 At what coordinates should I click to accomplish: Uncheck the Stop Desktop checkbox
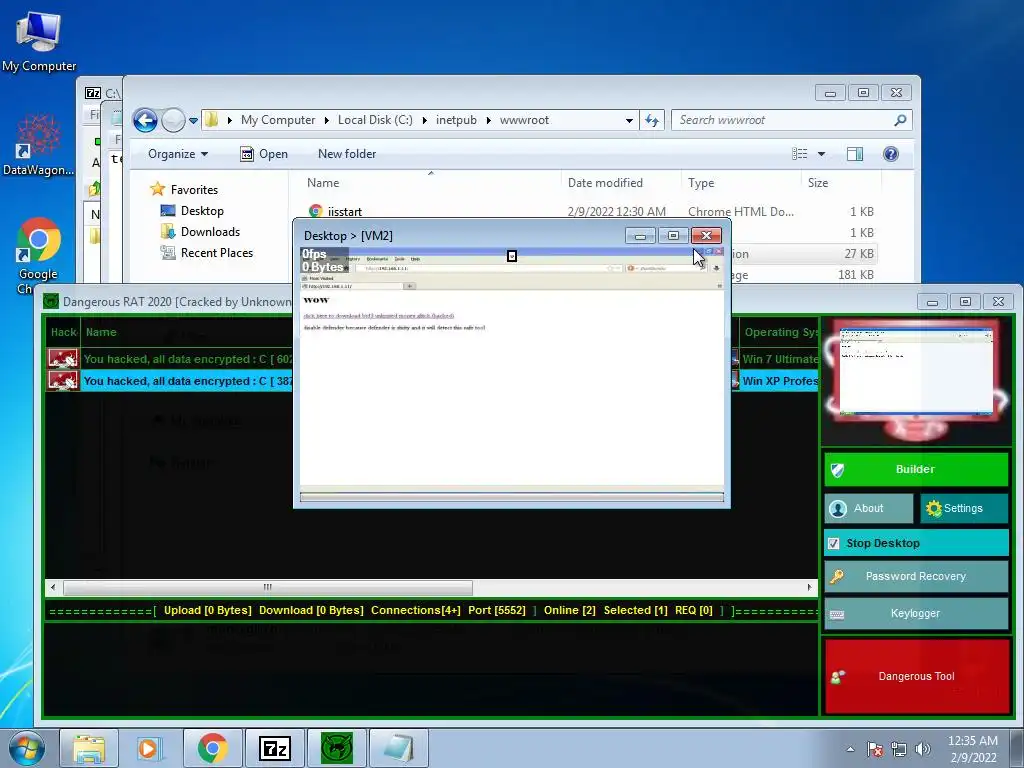tap(833, 543)
